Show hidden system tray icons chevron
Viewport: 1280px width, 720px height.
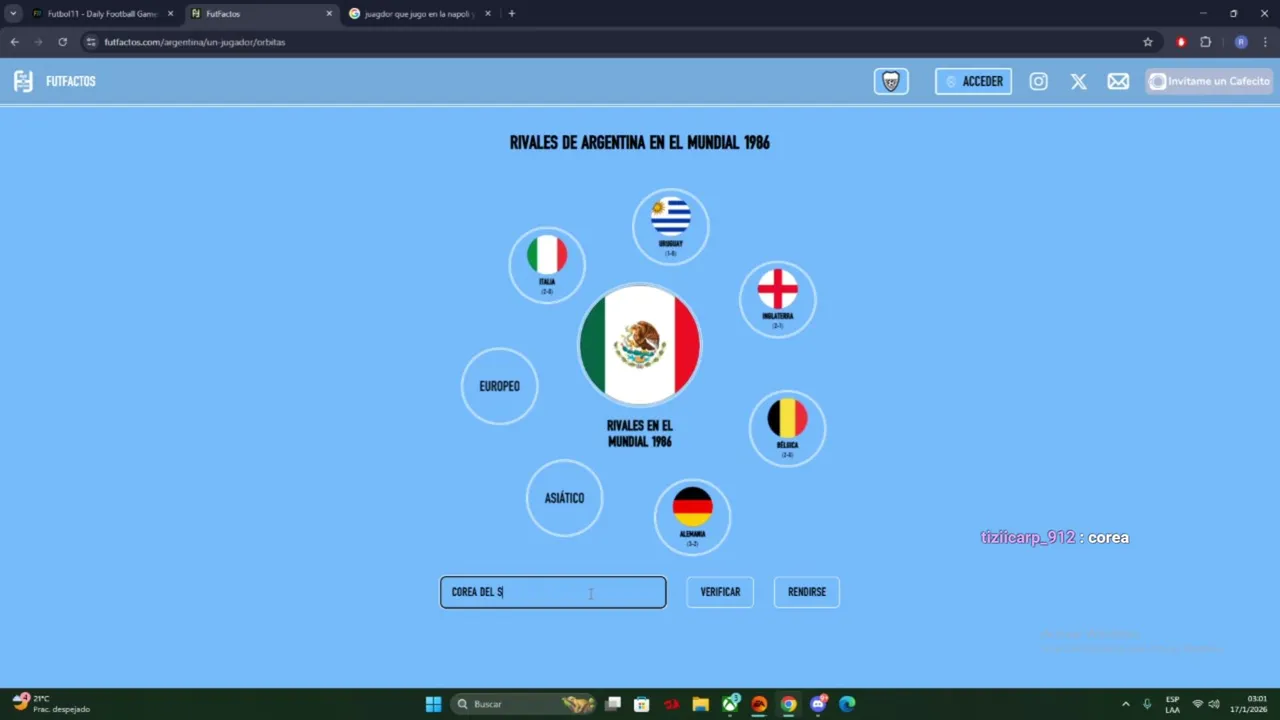click(1126, 704)
